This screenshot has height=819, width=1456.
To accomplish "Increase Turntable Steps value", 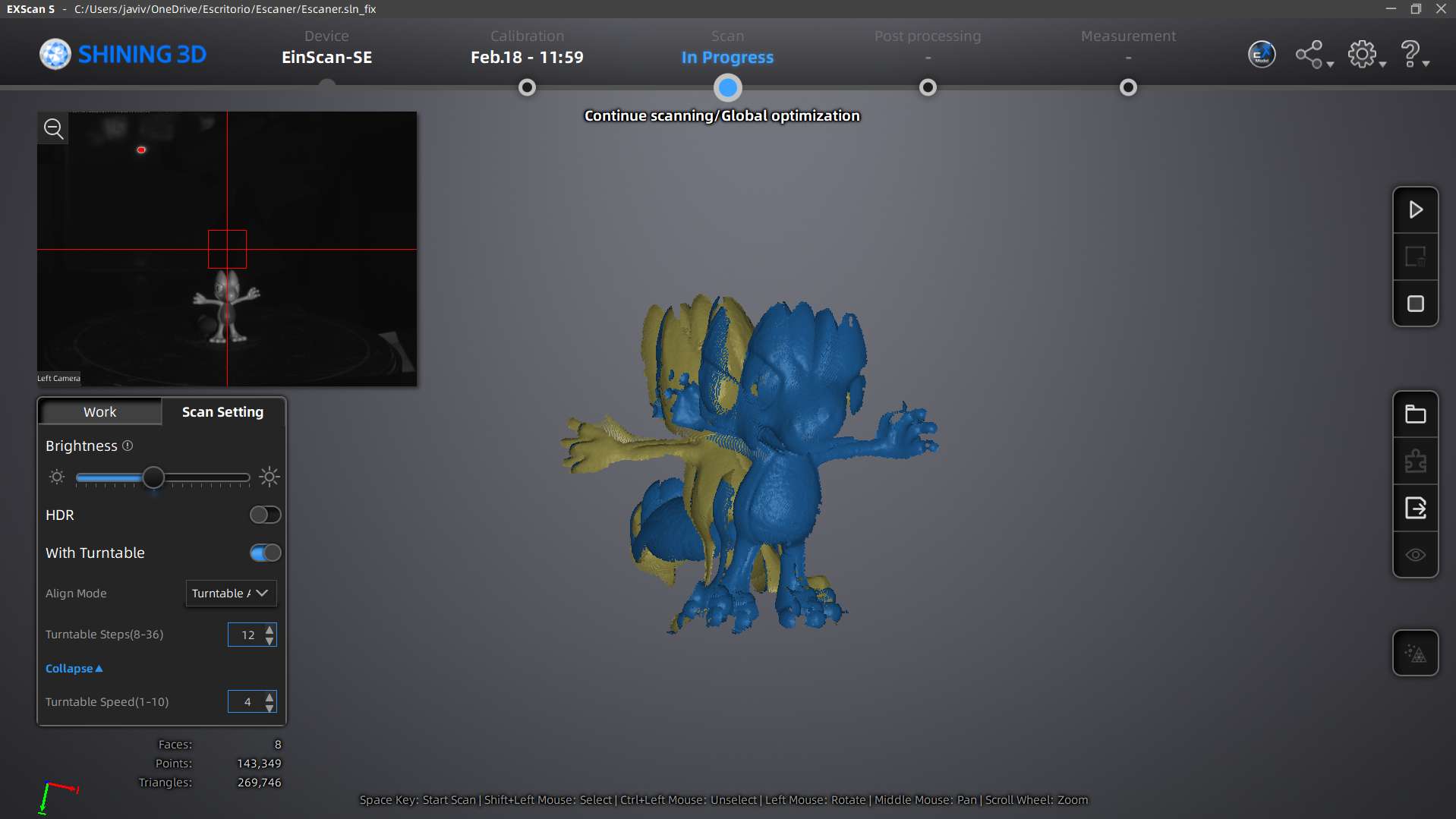I will (269, 629).
